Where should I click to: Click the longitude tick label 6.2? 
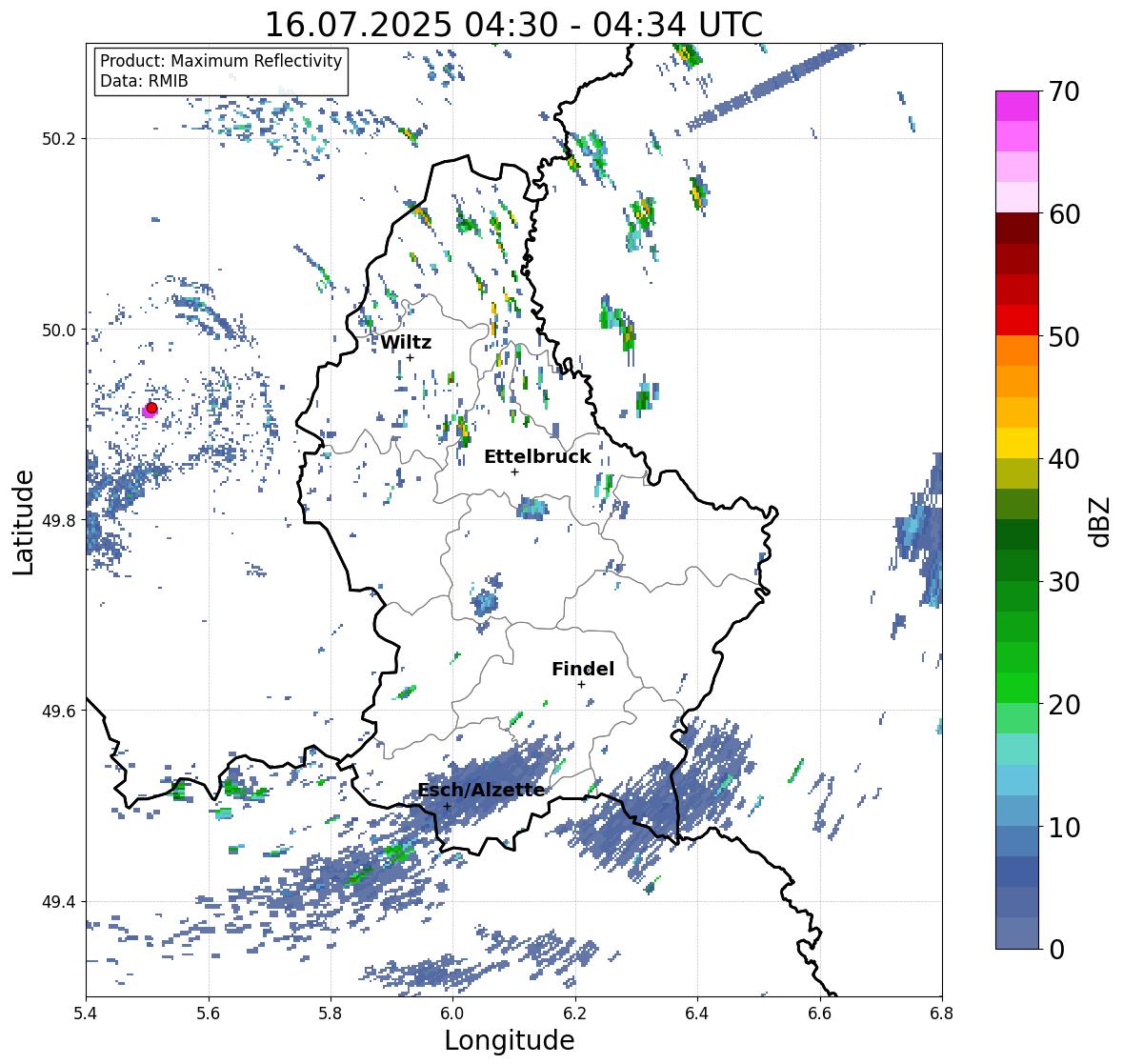575,1014
